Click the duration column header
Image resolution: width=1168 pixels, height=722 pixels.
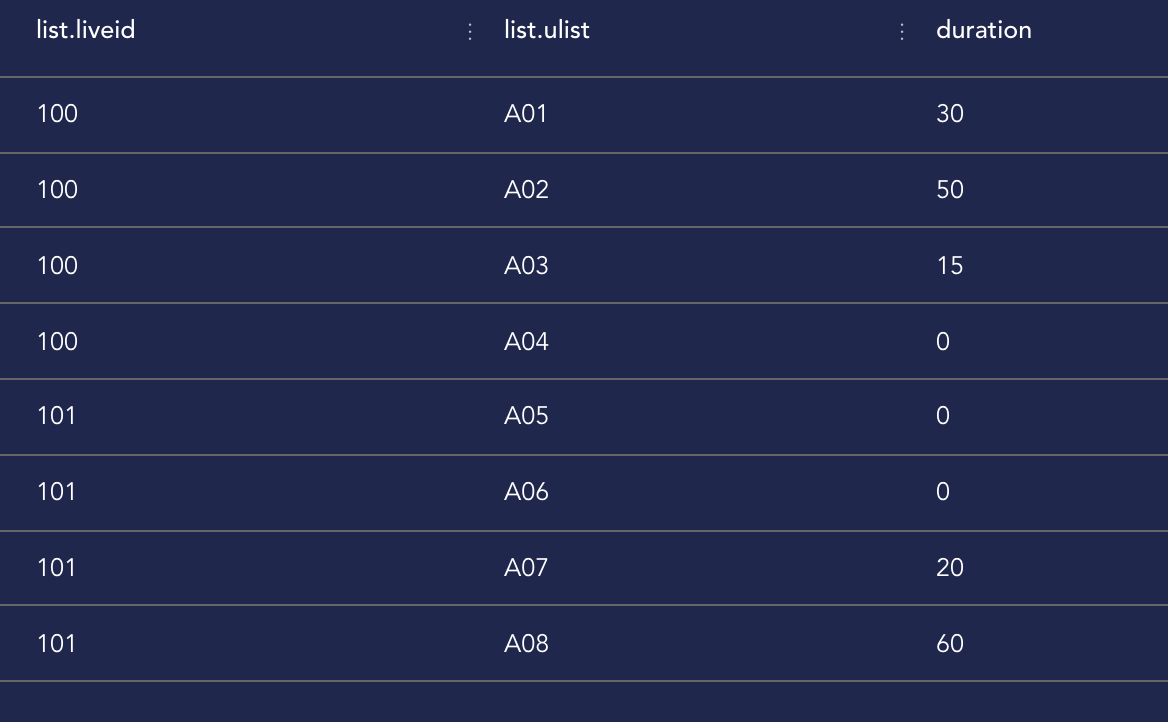click(983, 30)
